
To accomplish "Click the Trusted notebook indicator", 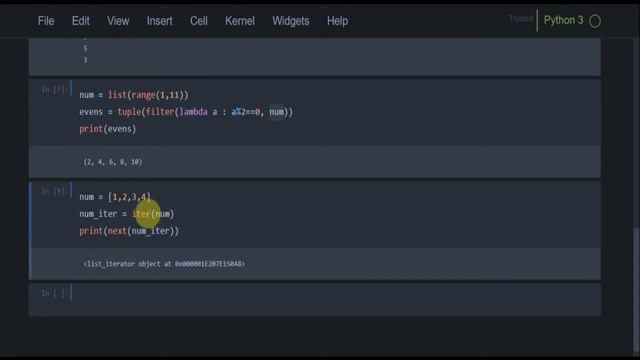I will 520,19.
